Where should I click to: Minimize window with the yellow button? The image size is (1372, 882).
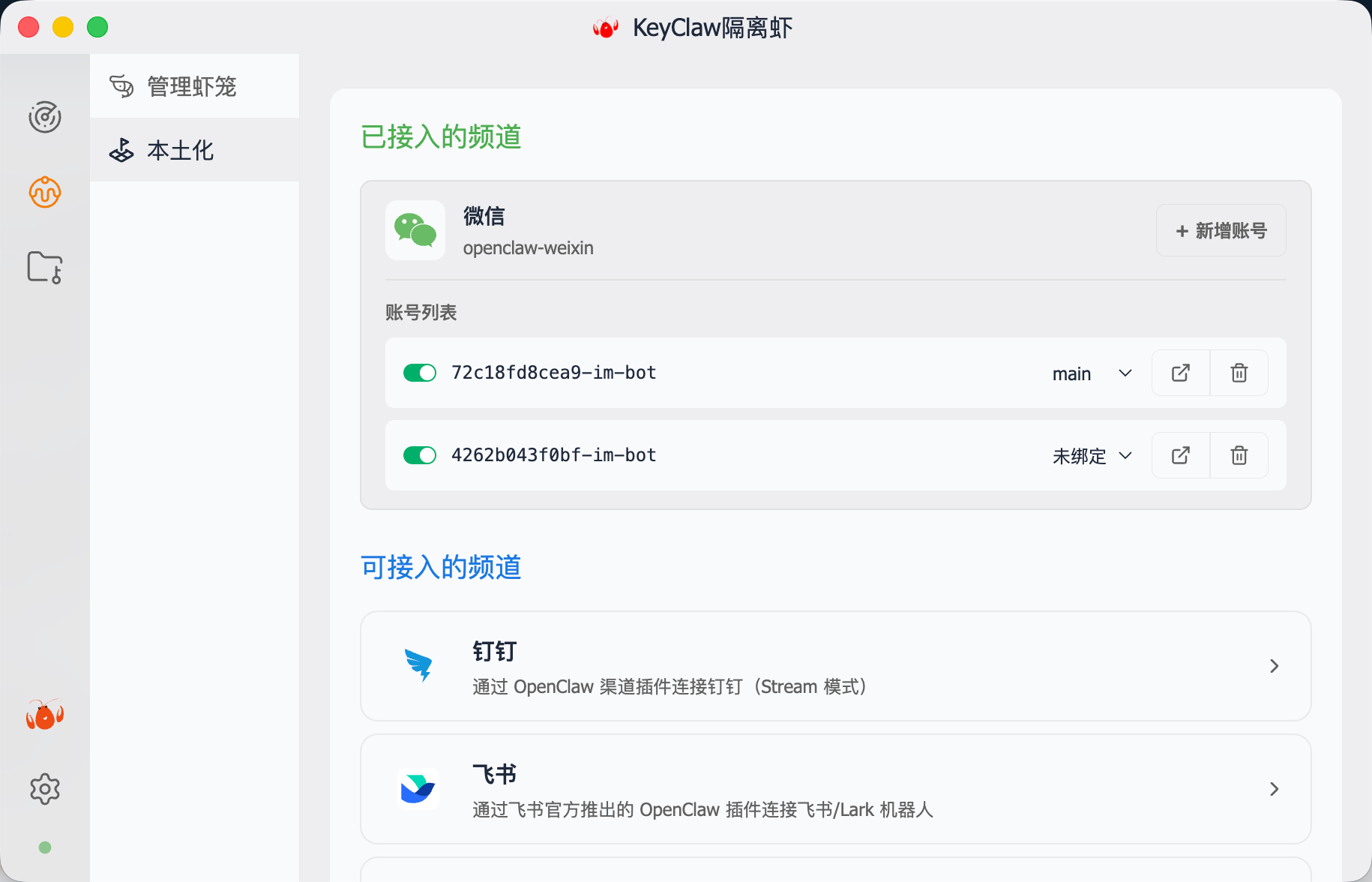(63, 27)
